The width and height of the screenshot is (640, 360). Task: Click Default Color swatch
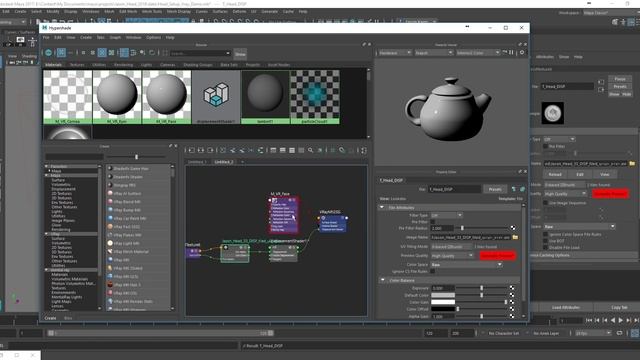coord(443,295)
